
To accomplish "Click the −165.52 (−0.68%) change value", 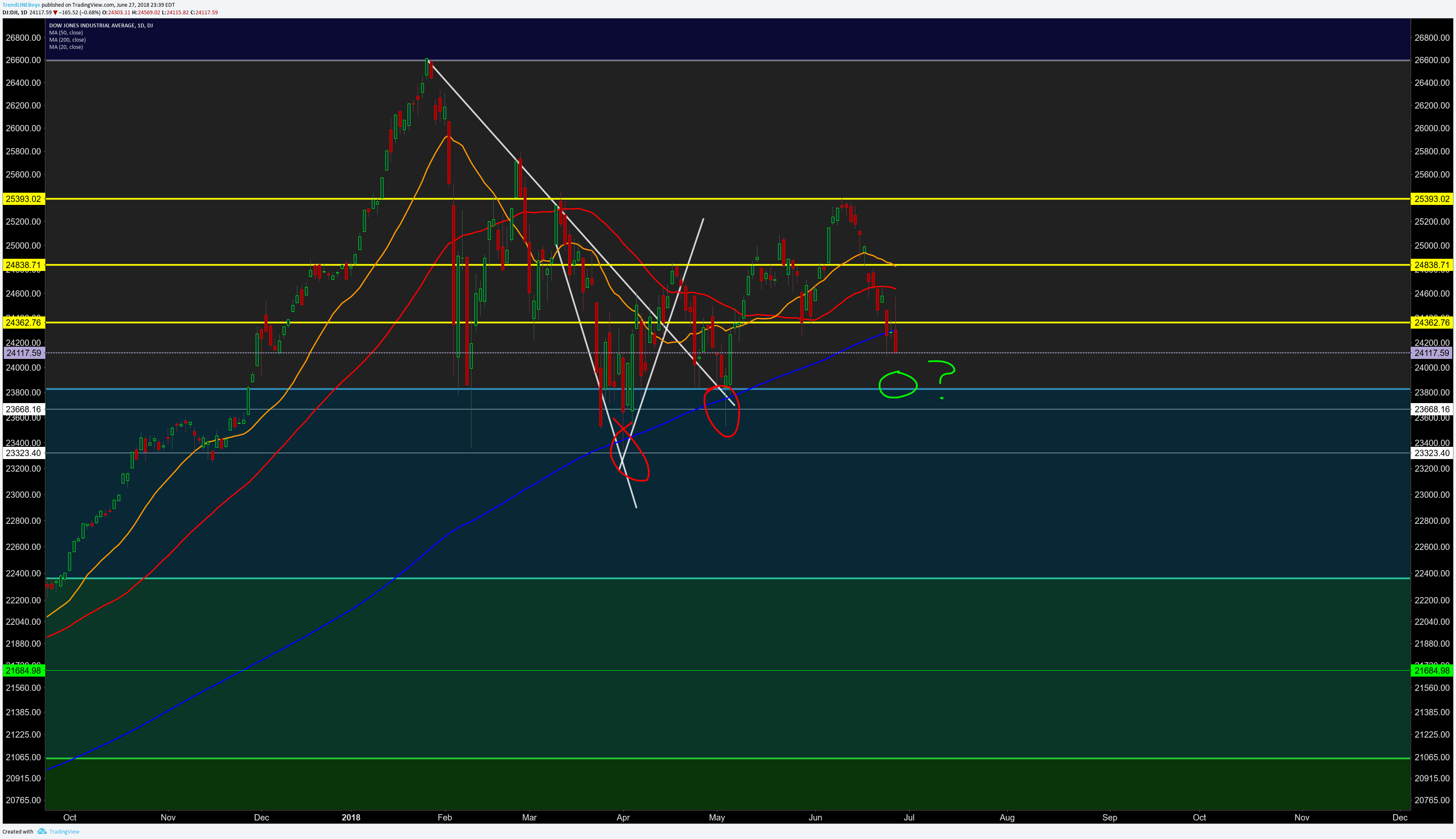I will click(x=79, y=13).
